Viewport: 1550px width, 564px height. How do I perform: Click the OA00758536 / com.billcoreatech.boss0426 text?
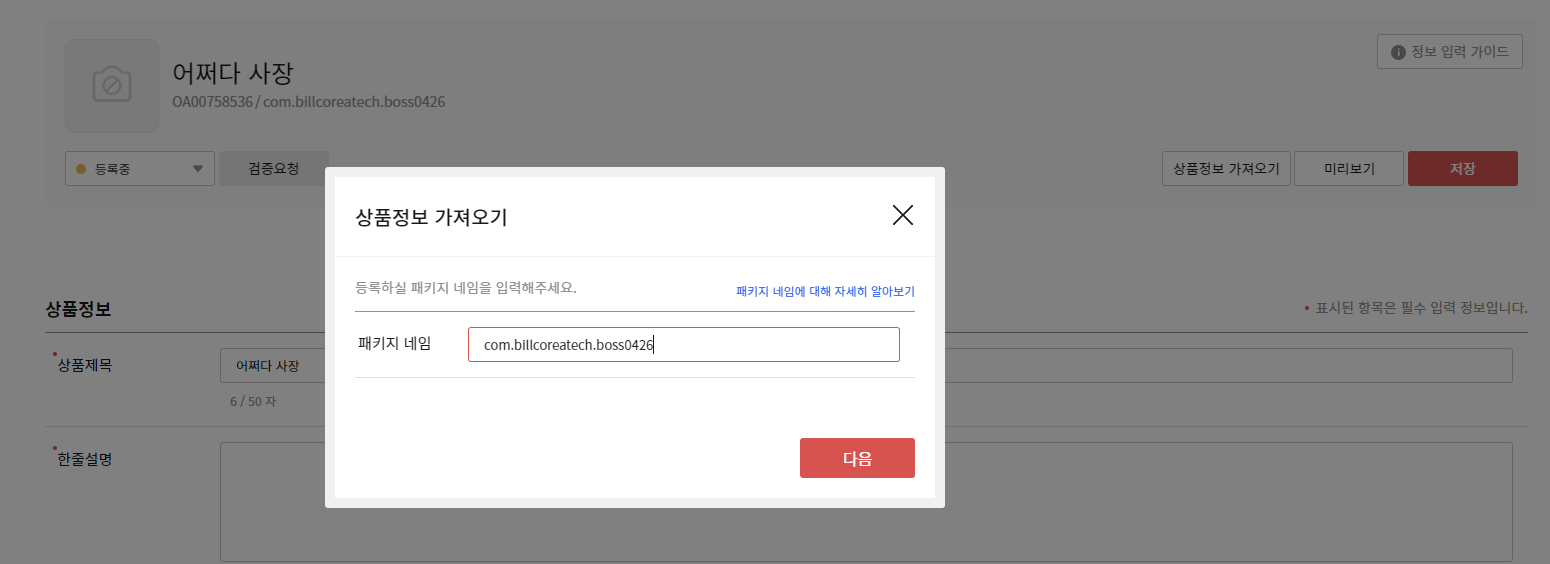pos(309,102)
